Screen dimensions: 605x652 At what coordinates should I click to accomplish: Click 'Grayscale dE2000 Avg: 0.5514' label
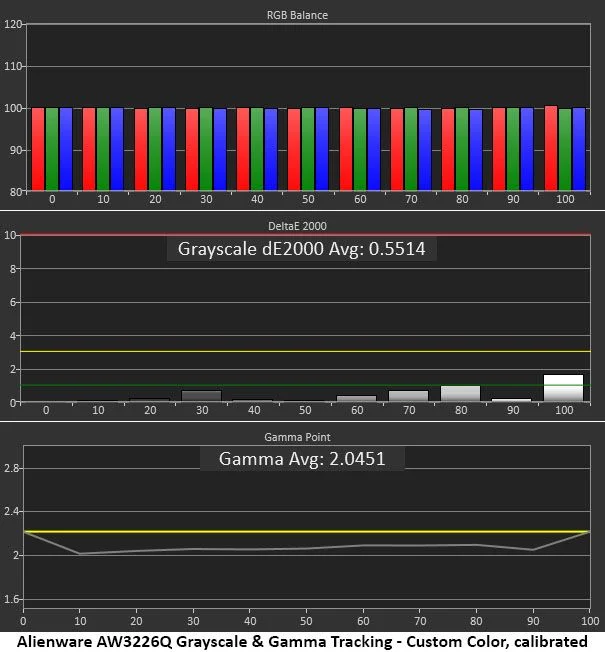(301, 249)
